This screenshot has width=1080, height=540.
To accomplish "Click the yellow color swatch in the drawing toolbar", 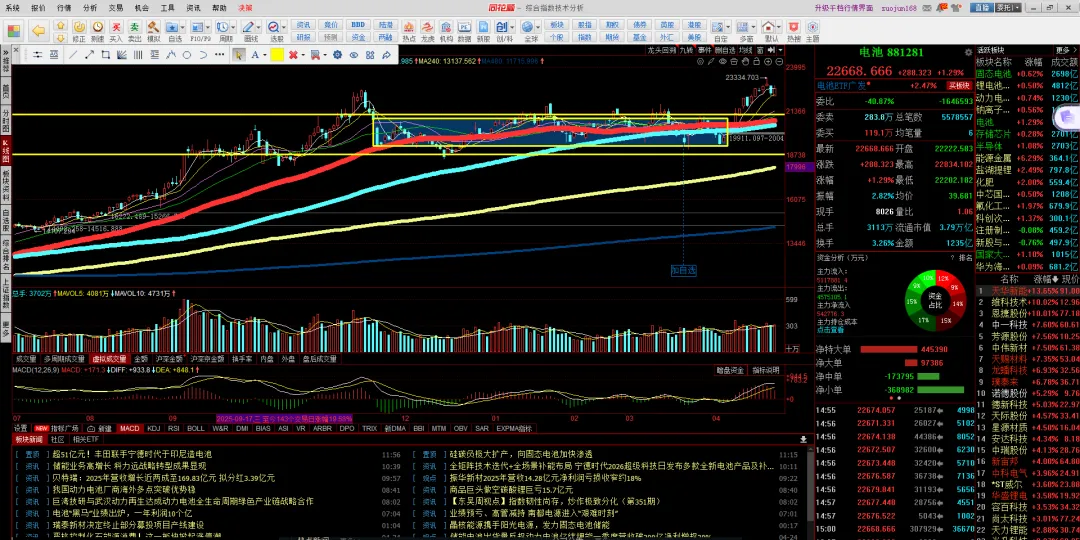I will point(277,54).
